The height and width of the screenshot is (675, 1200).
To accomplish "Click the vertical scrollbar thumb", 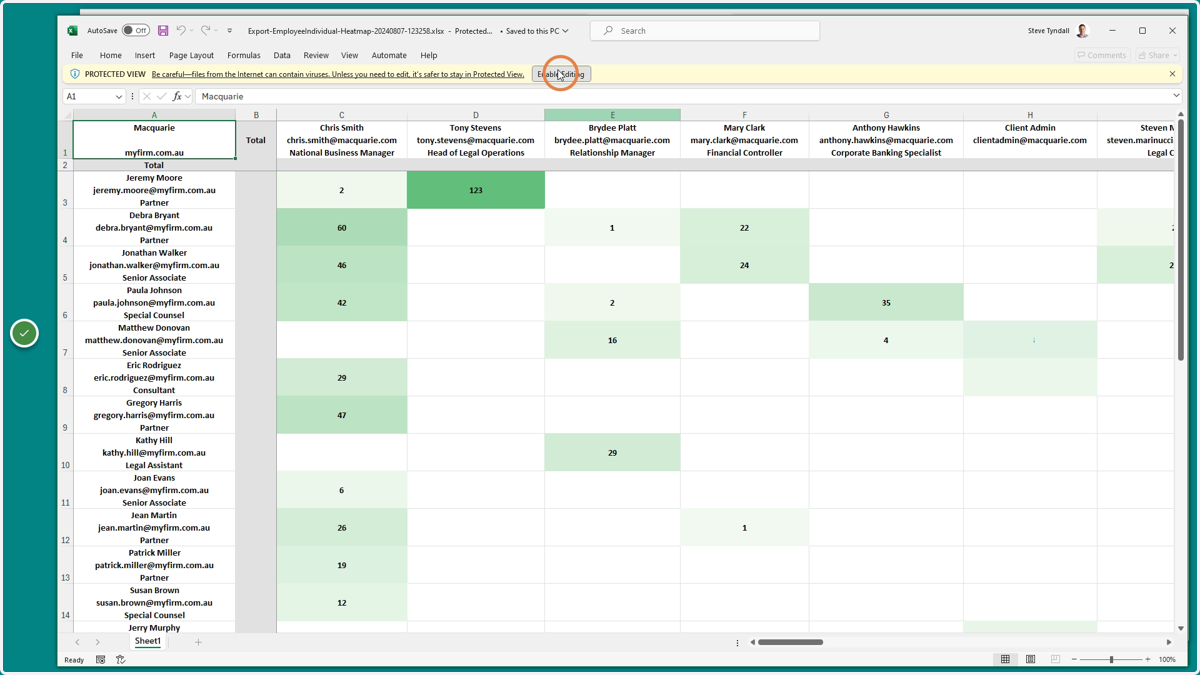I will pos(1181,240).
